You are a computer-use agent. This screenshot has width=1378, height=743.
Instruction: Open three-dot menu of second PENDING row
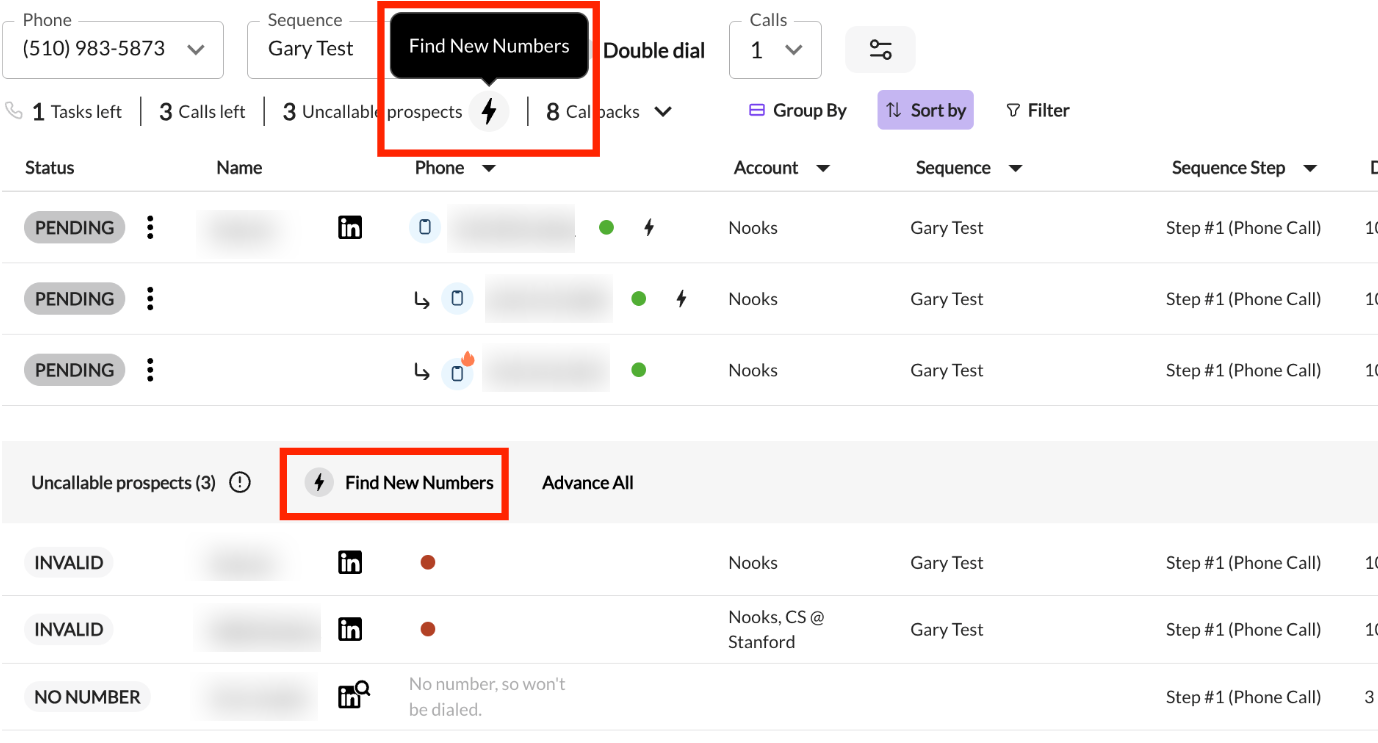click(x=150, y=298)
